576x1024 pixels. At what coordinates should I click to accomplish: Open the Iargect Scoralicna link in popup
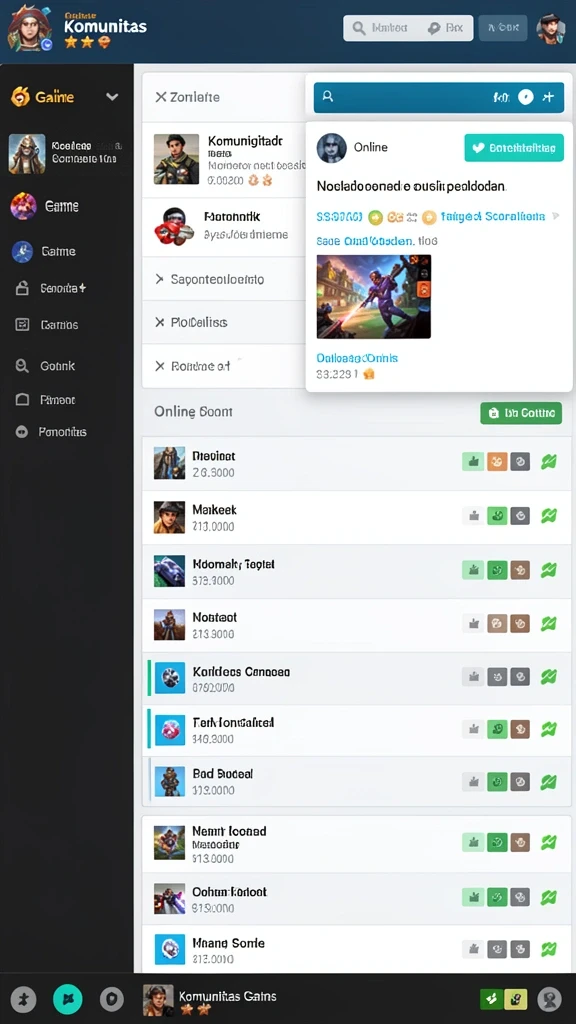pos(493,216)
